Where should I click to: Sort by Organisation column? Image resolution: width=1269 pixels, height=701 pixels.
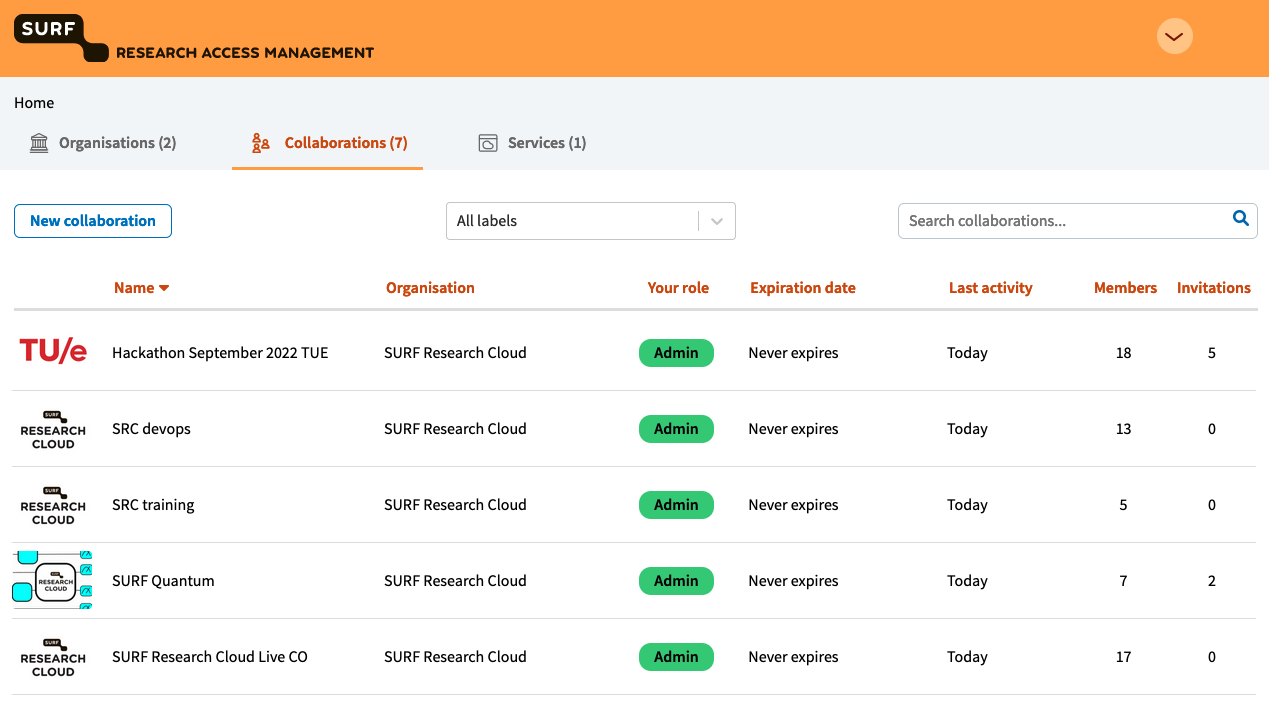point(430,288)
